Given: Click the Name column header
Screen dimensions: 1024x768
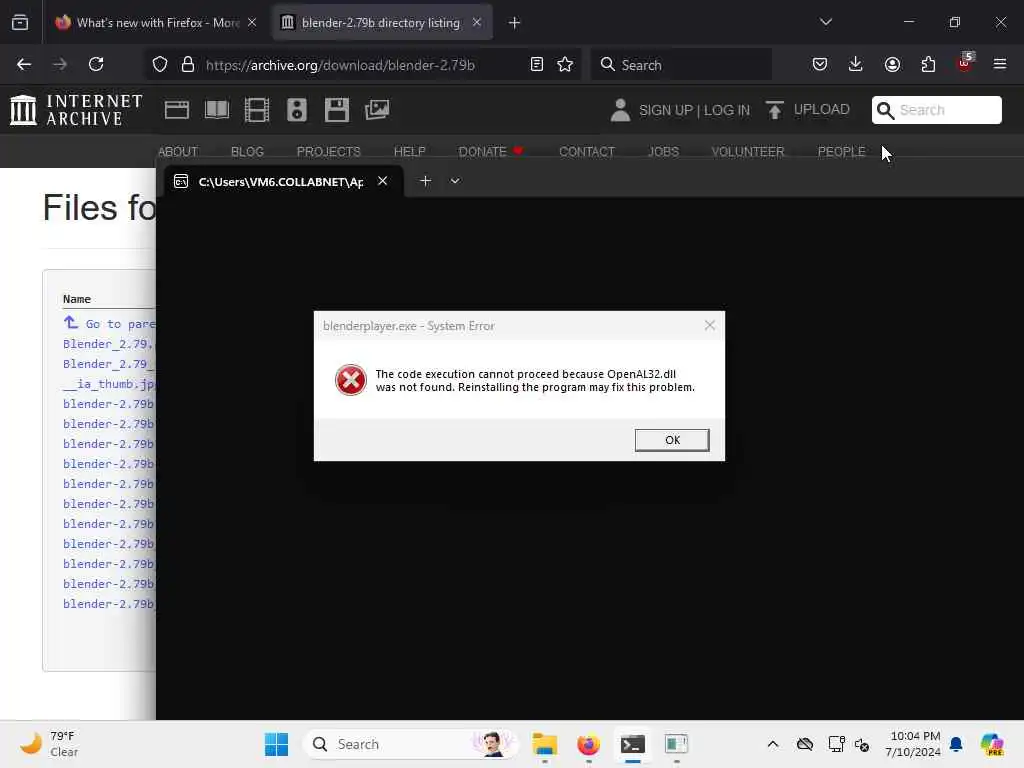Looking at the screenshot, I should pyautogui.click(x=76, y=299).
